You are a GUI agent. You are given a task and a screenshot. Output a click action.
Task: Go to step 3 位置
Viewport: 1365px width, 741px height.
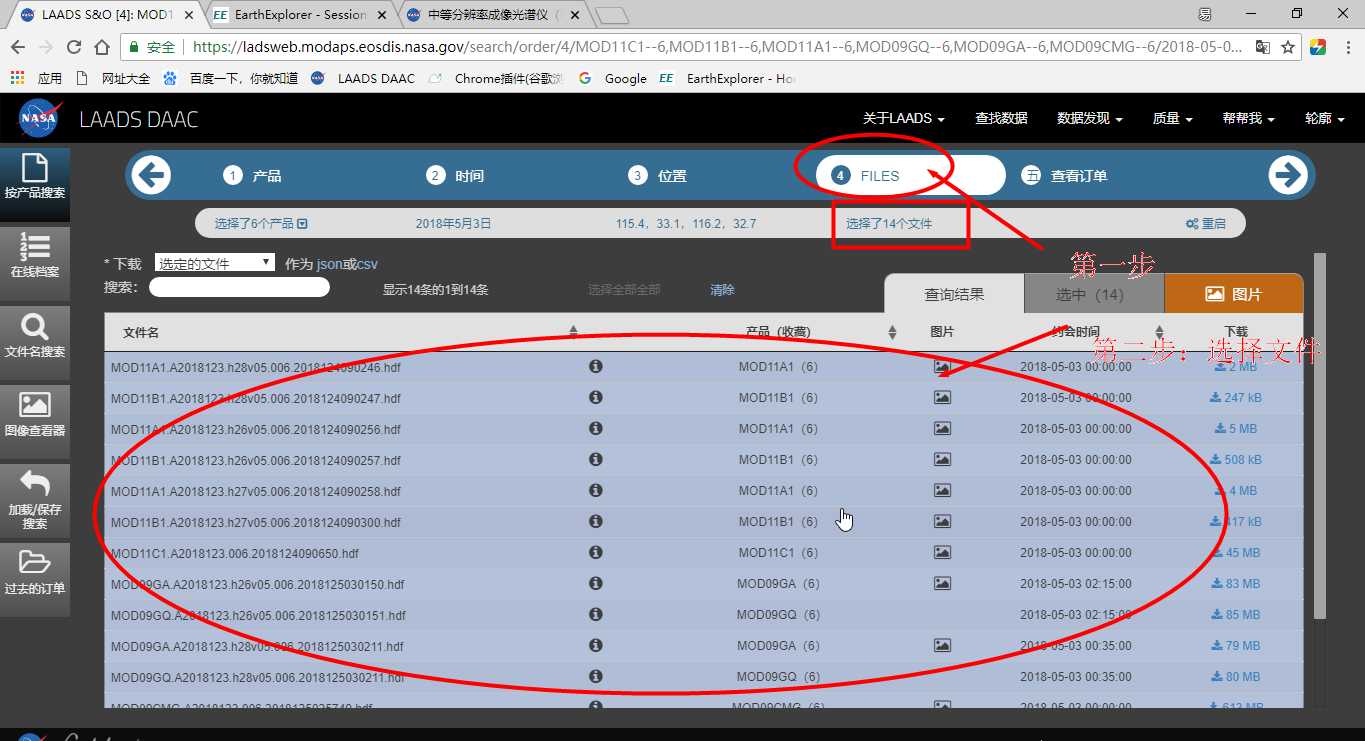(x=658, y=176)
